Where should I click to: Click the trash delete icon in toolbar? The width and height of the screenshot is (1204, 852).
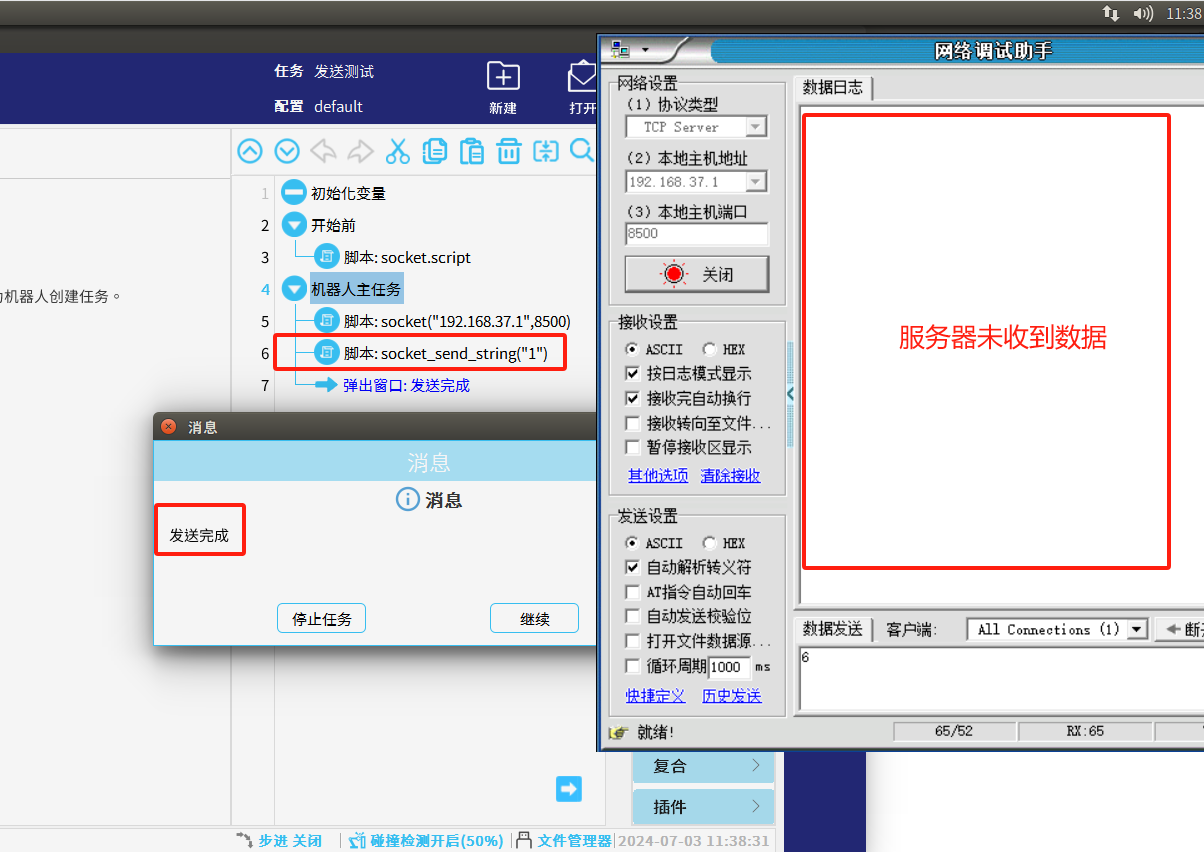click(x=509, y=151)
